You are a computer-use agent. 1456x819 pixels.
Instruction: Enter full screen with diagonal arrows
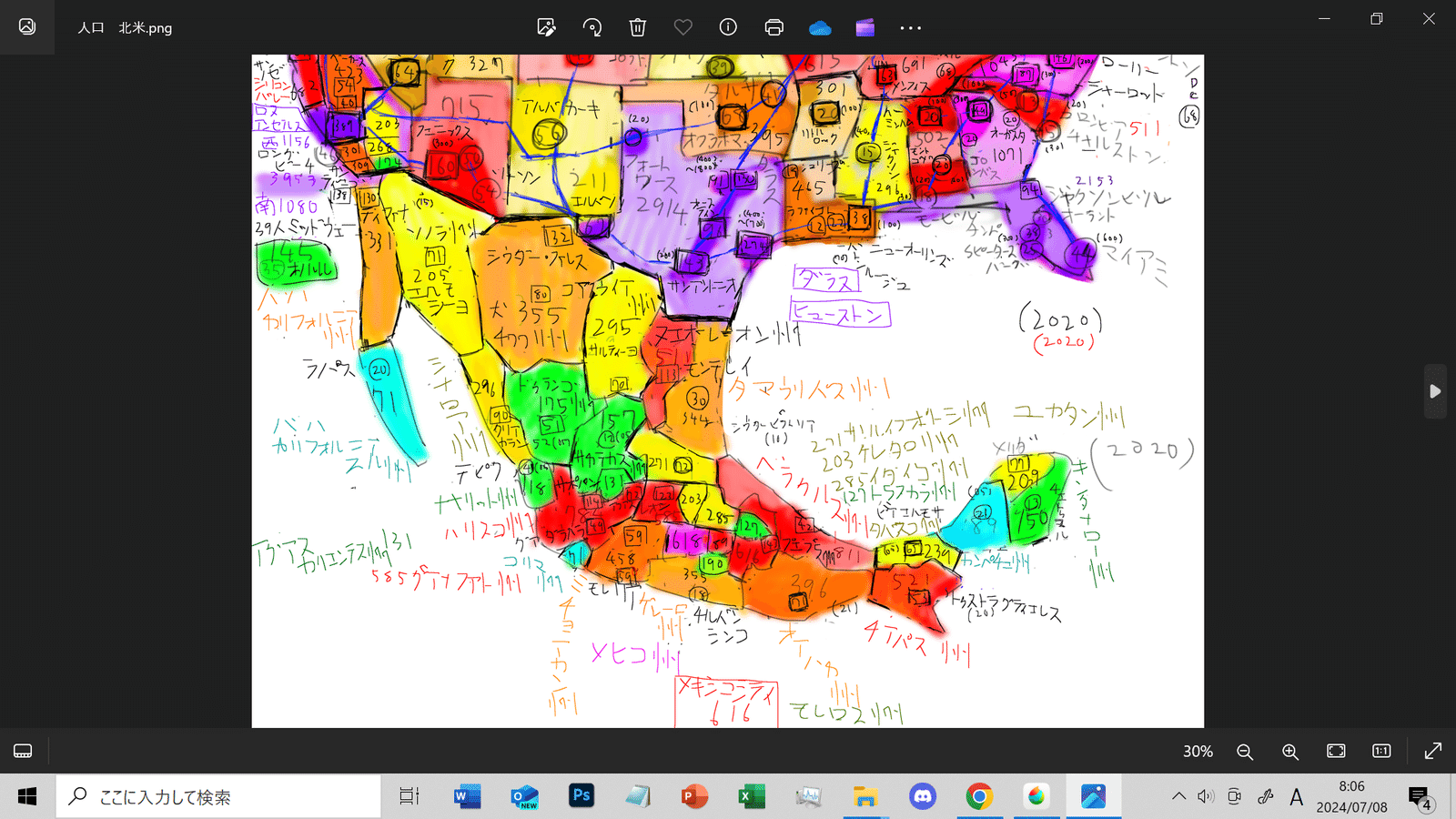pos(1433,751)
